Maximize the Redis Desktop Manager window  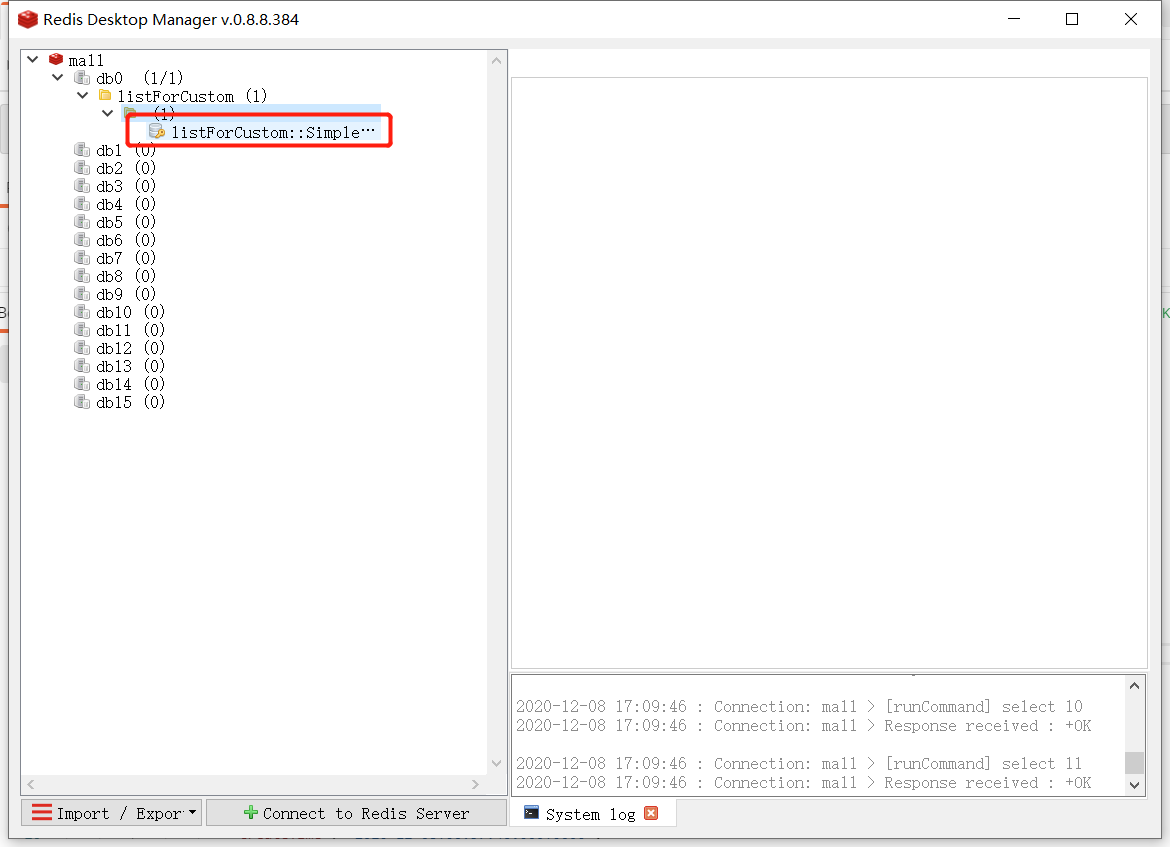(x=1072, y=19)
